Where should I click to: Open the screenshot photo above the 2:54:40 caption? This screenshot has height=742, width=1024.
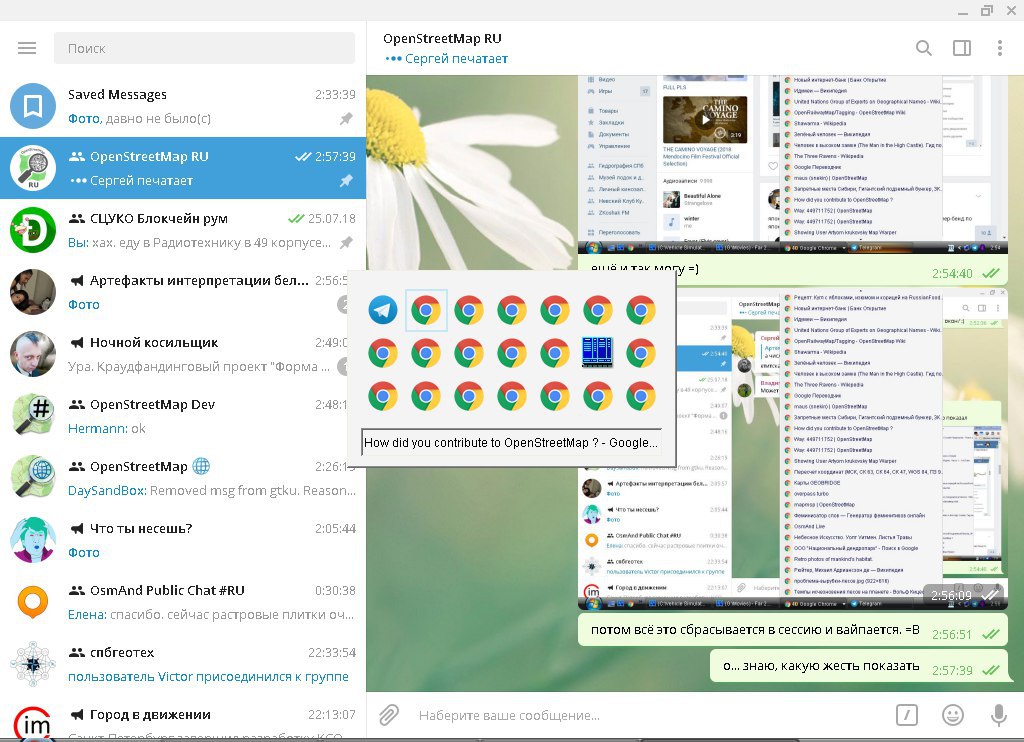click(x=793, y=165)
